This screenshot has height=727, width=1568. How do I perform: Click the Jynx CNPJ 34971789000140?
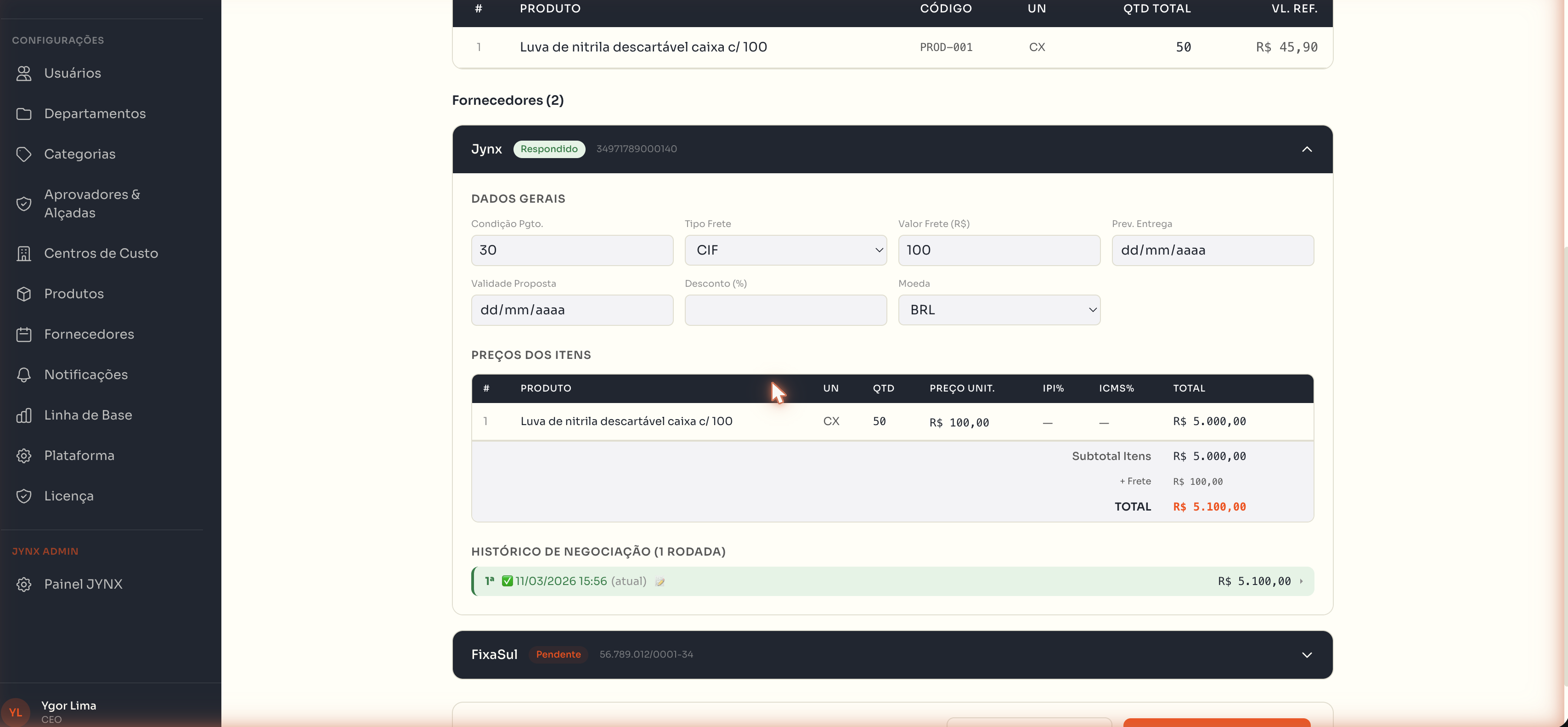637,149
